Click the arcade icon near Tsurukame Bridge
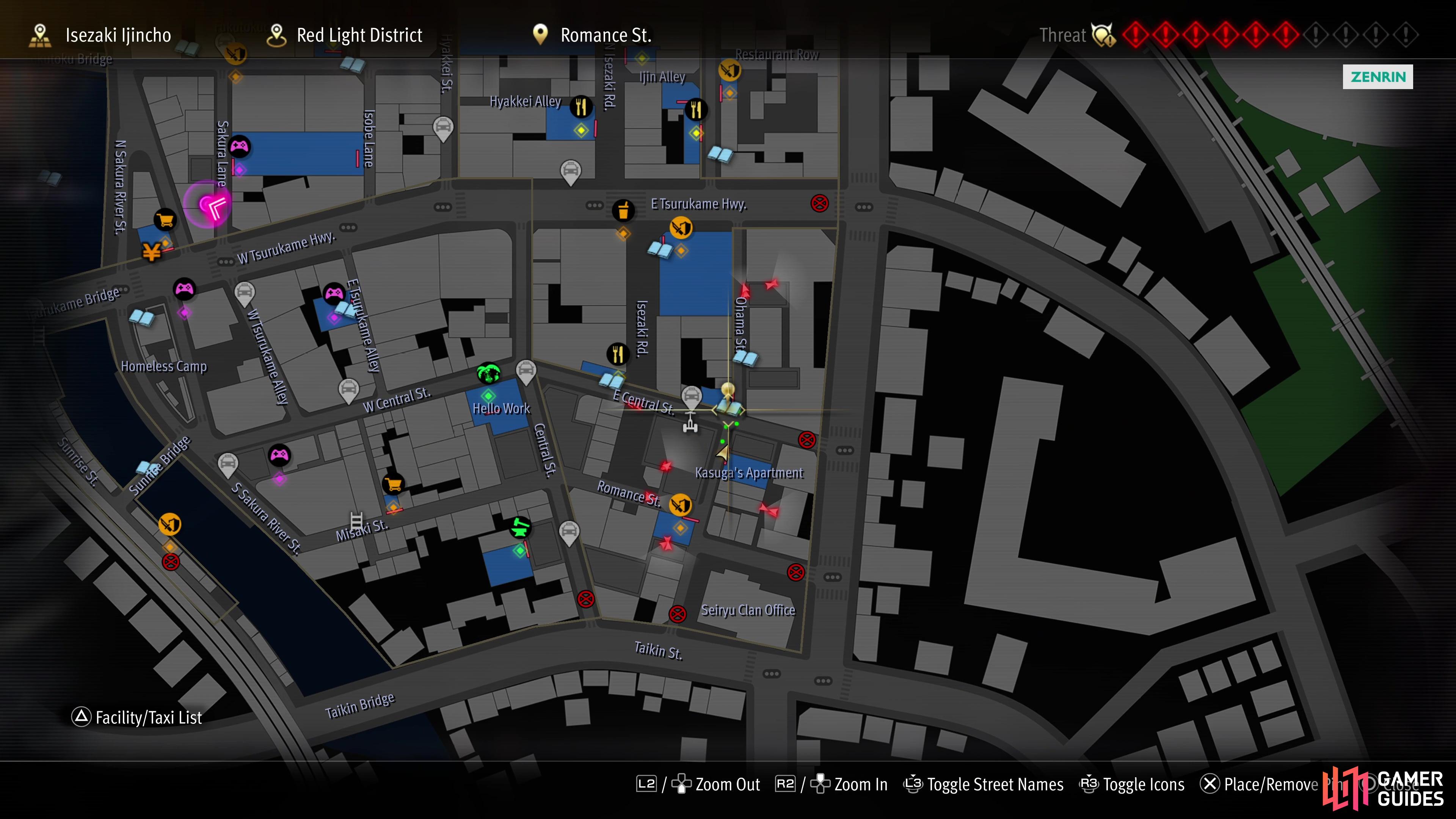 (184, 289)
